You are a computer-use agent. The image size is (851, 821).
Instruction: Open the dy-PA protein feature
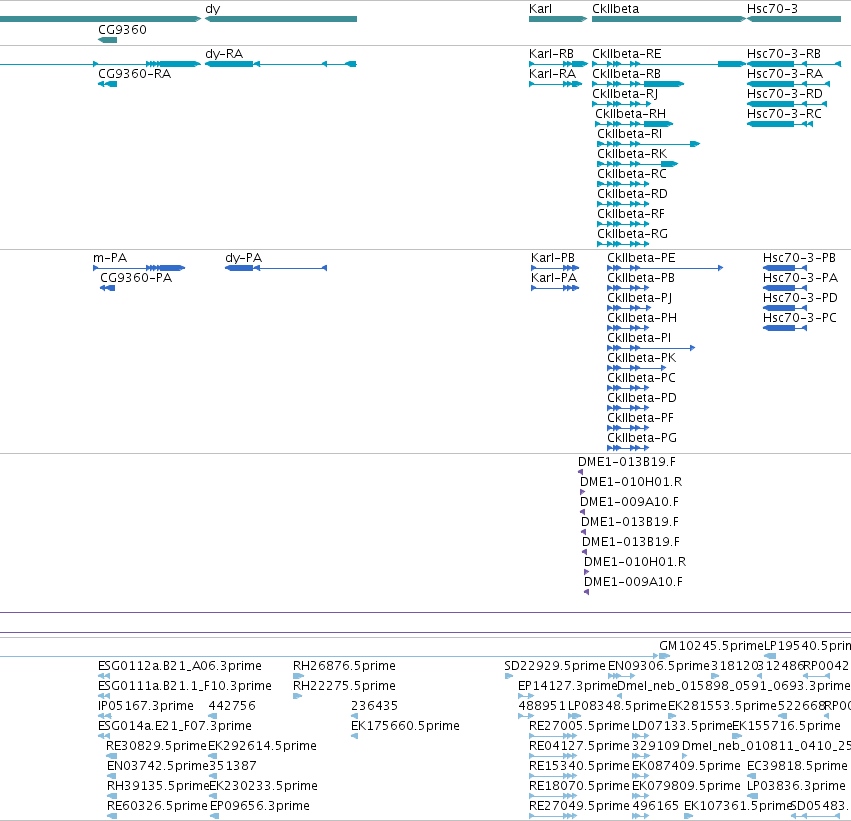[243, 258]
